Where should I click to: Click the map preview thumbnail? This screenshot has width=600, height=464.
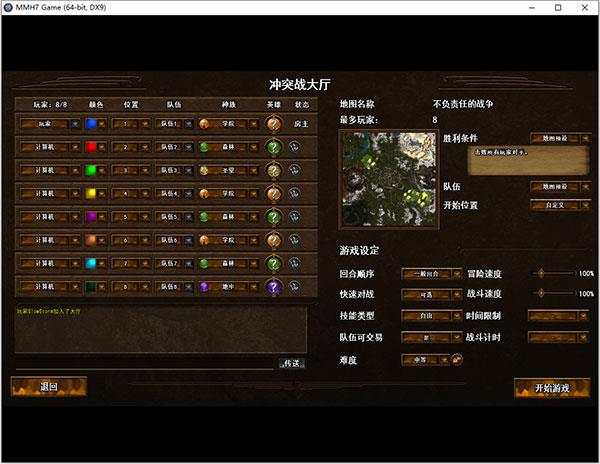pyautogui.click(x=389, y=179)
